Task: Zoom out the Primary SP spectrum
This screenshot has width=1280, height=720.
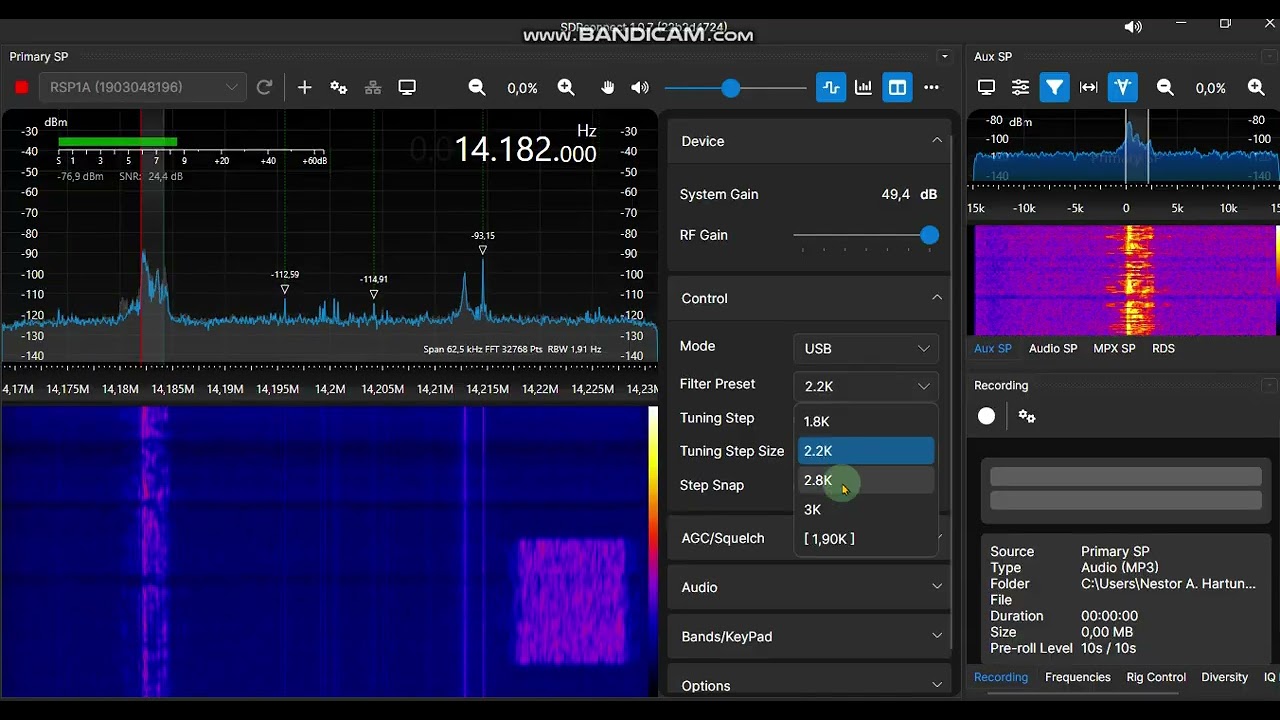Action: point(477,88)
